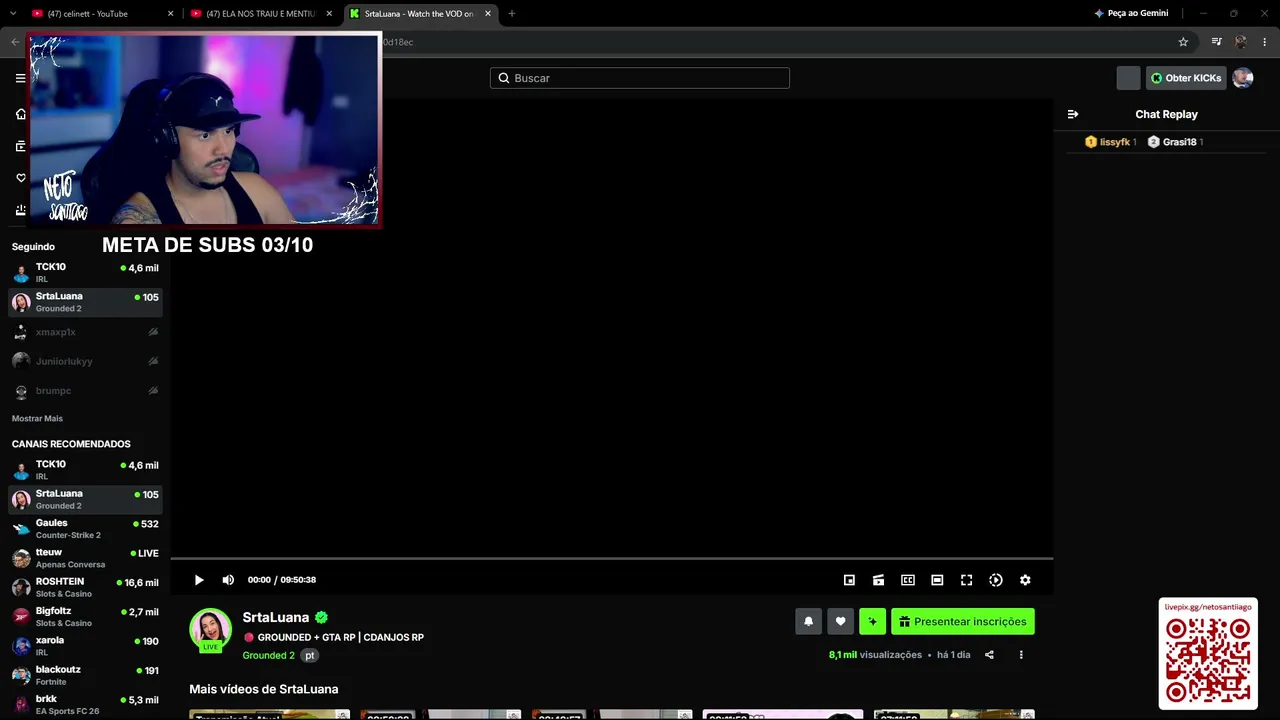The width and height of the screenshot is (1280, 720).
Task: Click the Grasi18 gifter badge in chat
Action: pos(1175,142)
